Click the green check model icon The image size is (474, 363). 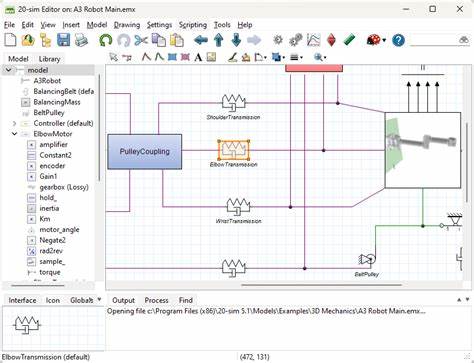349,40
